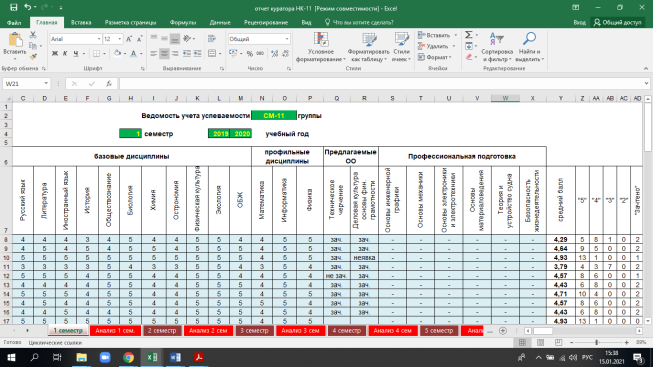Increase decimal places
This screenshot has width=653, height=367.
274,53
